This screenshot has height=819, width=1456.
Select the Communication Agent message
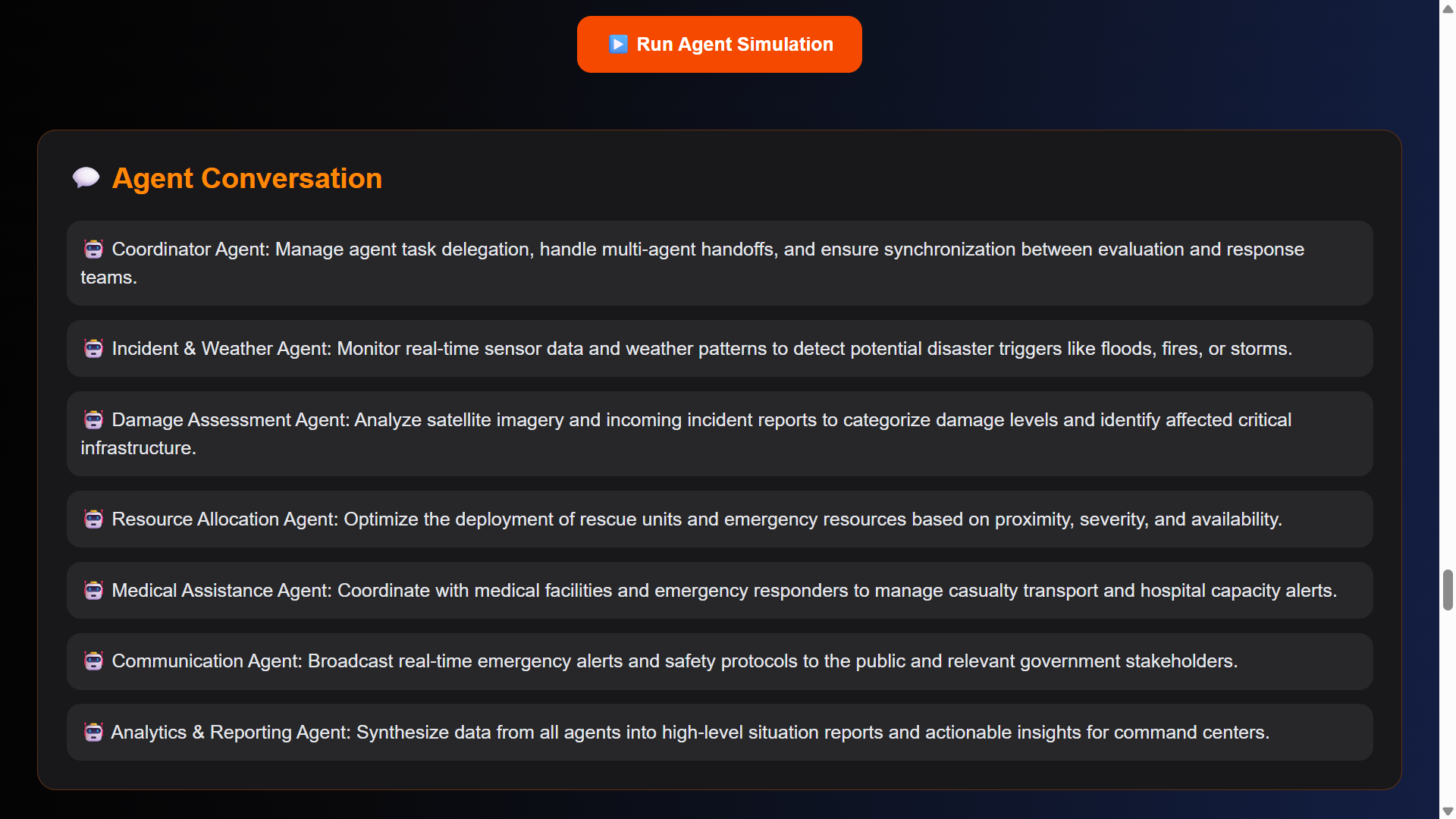pyautogui.click(x=719, y=661)
